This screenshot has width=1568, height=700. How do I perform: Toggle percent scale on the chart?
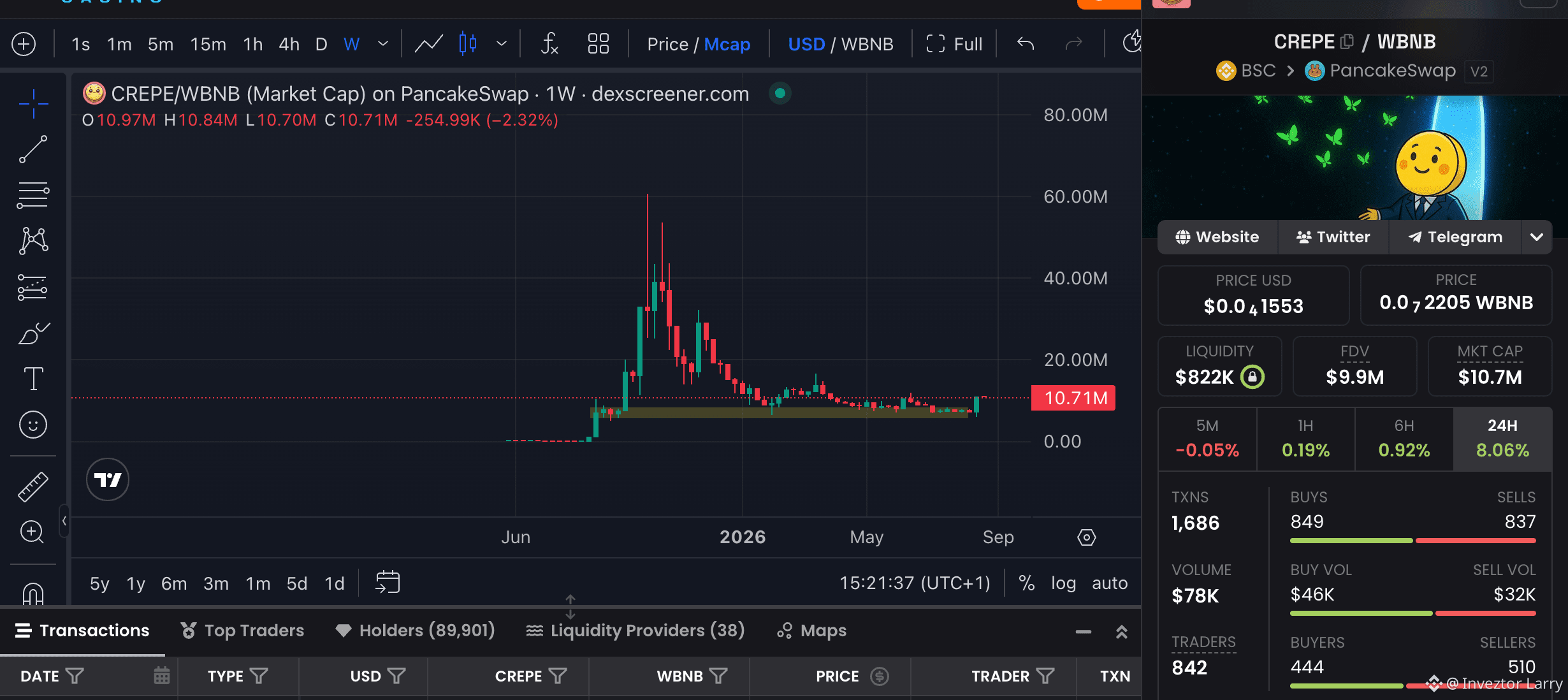click(x=1027, y=583)
